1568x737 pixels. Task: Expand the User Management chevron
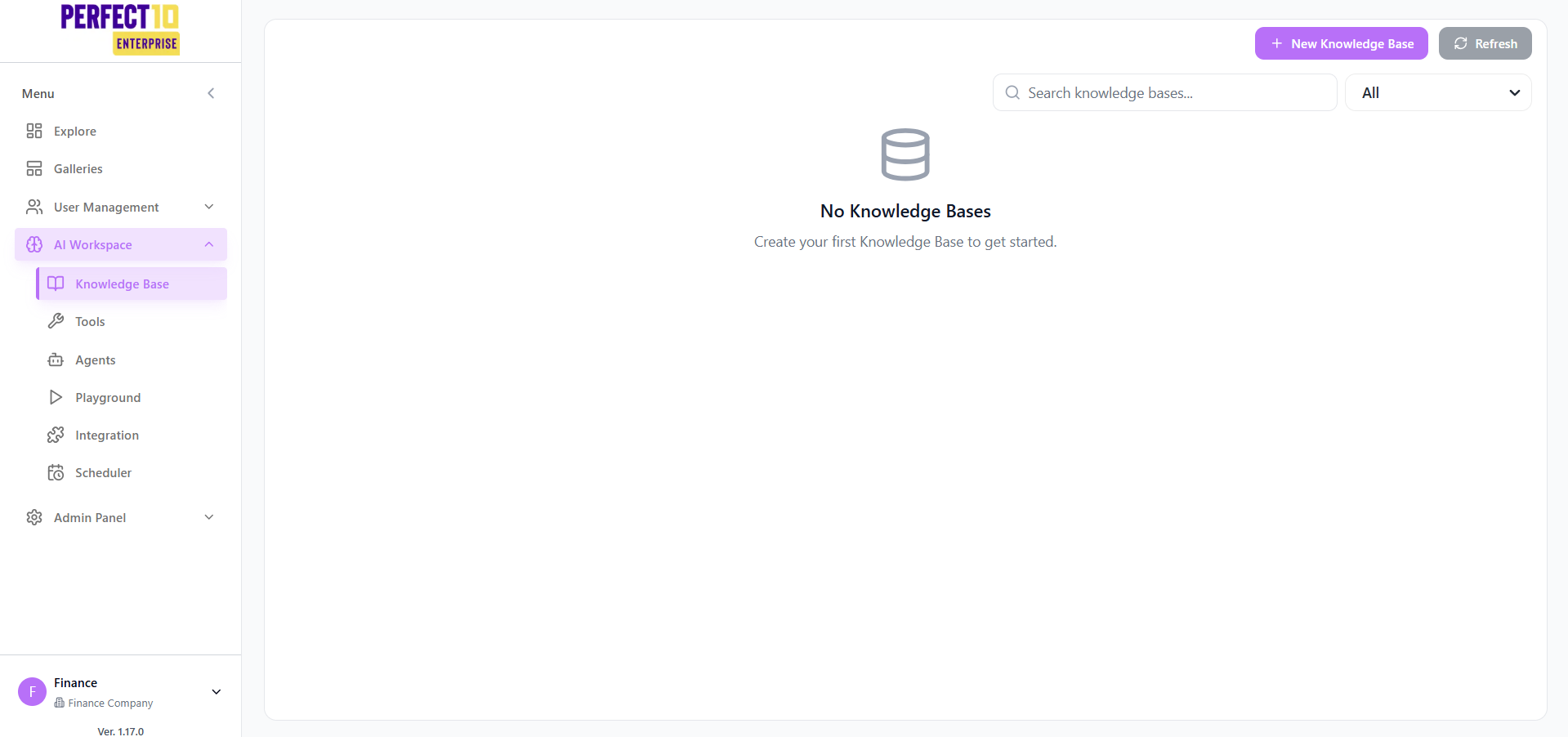pyautogui.click(x=209, y=207)
